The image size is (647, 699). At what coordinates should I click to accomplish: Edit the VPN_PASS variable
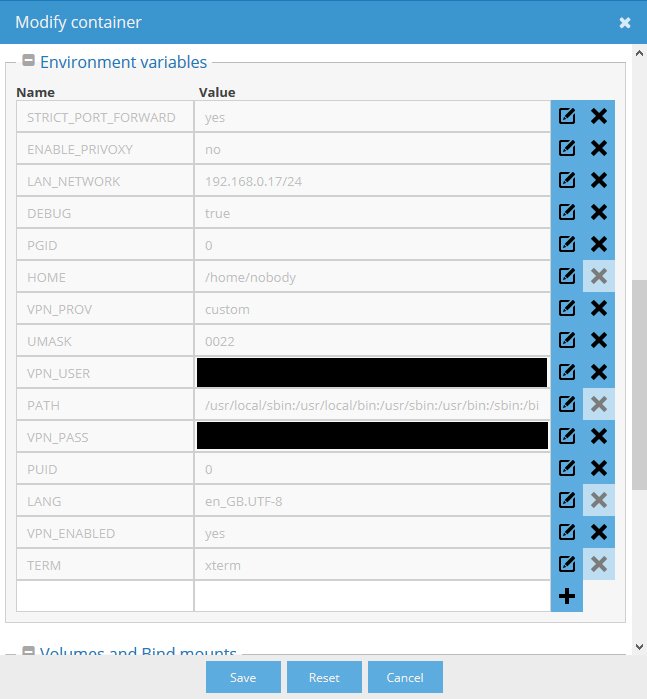567,436
